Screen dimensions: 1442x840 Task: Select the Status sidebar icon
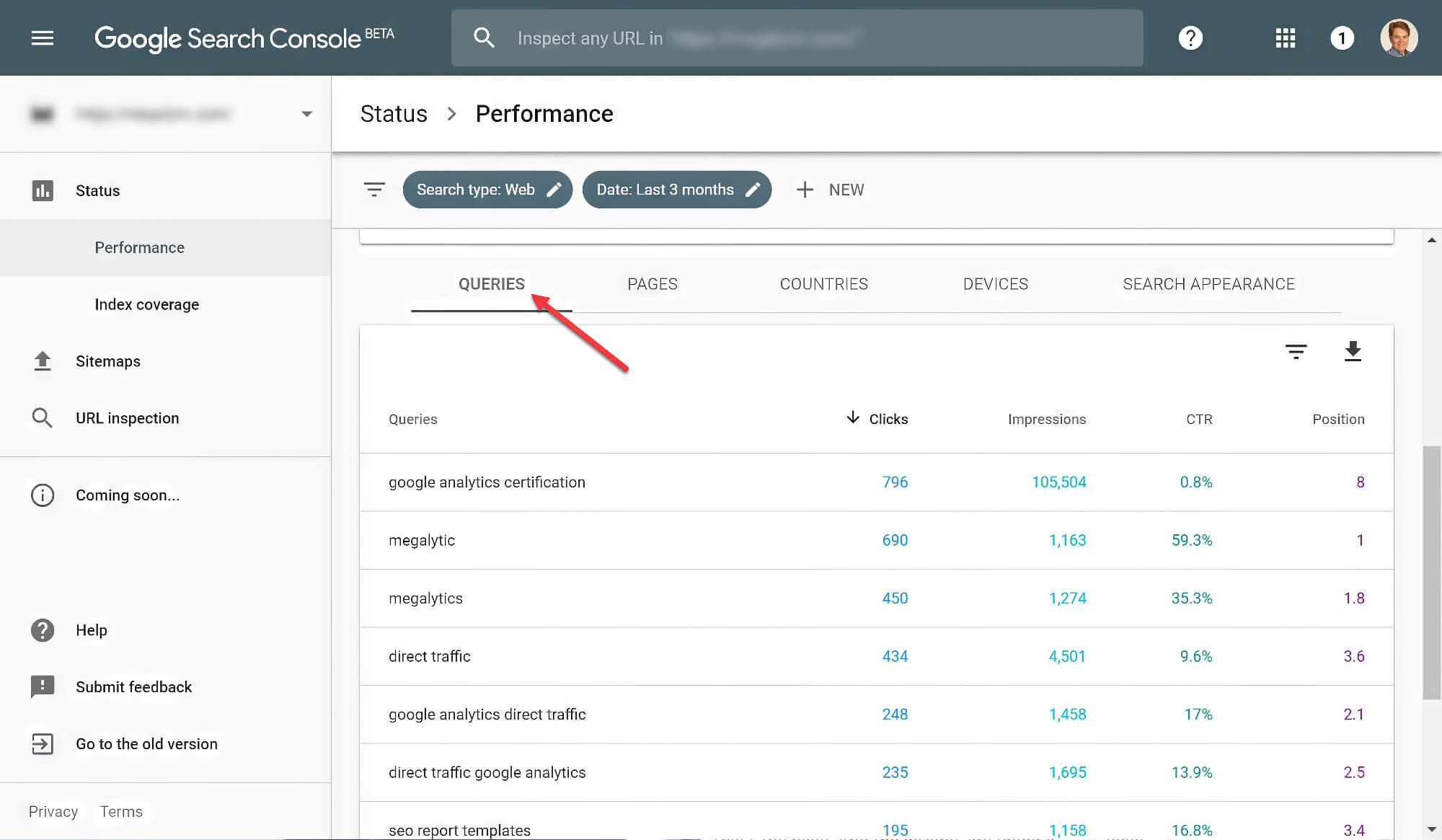point(43,190)
